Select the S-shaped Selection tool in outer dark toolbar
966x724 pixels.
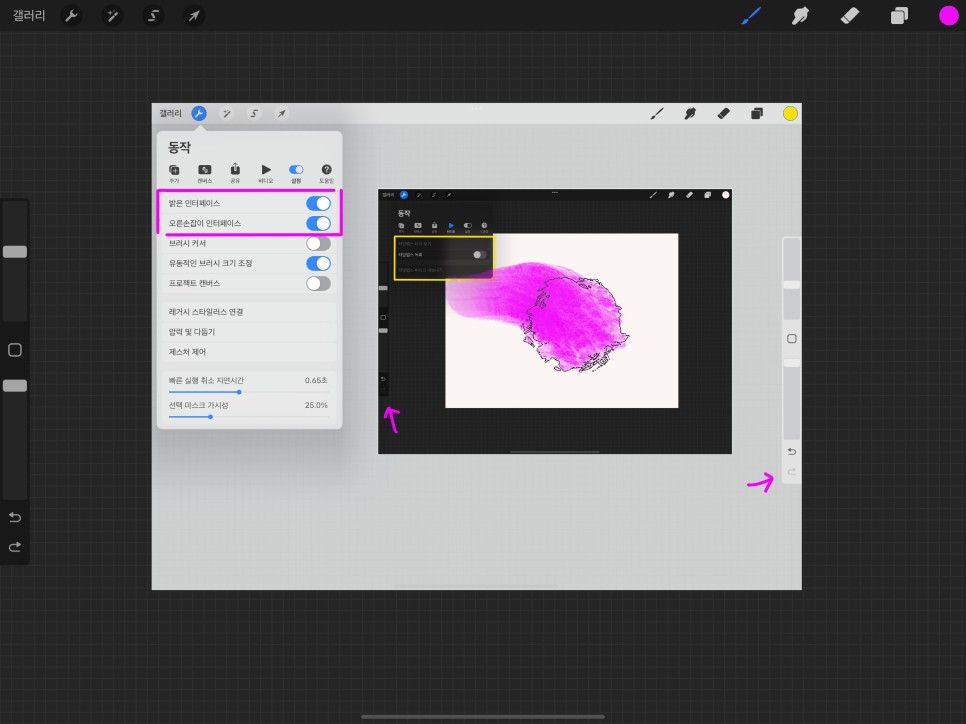[153, 16]
